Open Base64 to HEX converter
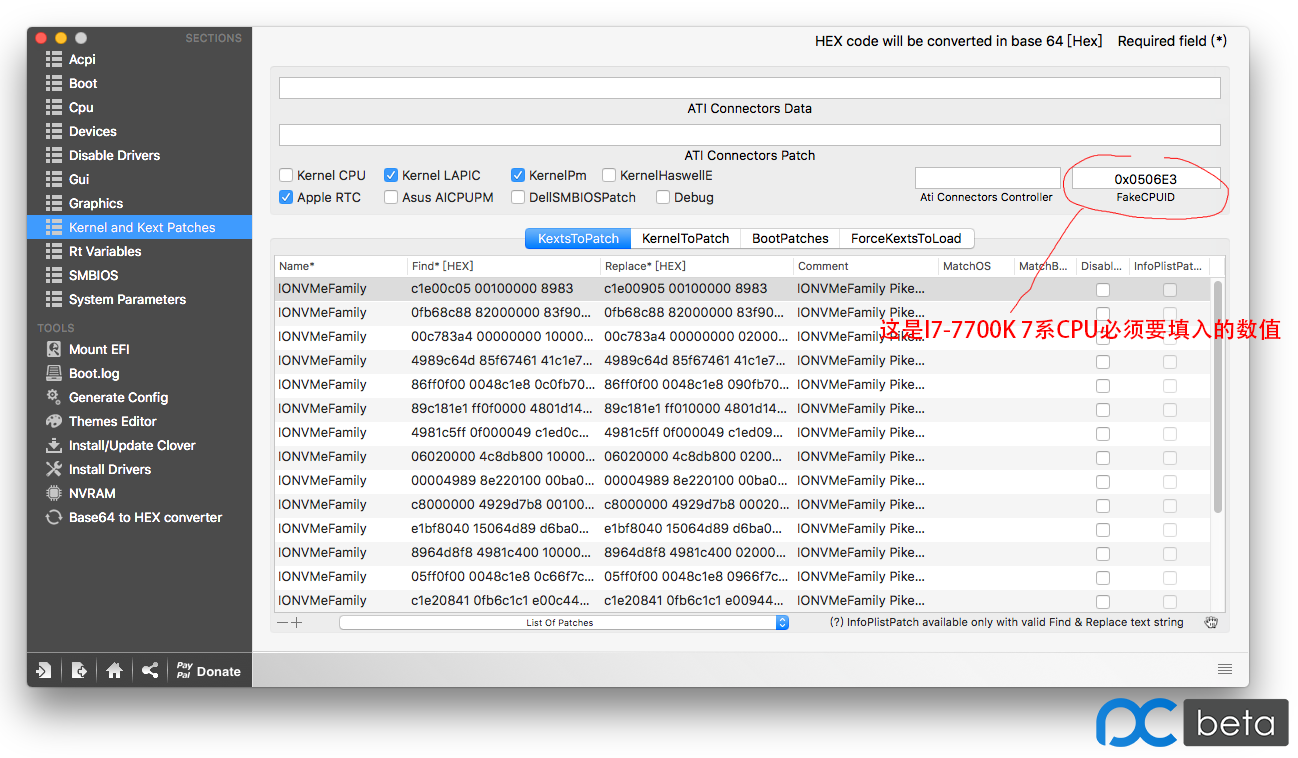This screenshot has height=758, width=1298. tap(145, 517)
